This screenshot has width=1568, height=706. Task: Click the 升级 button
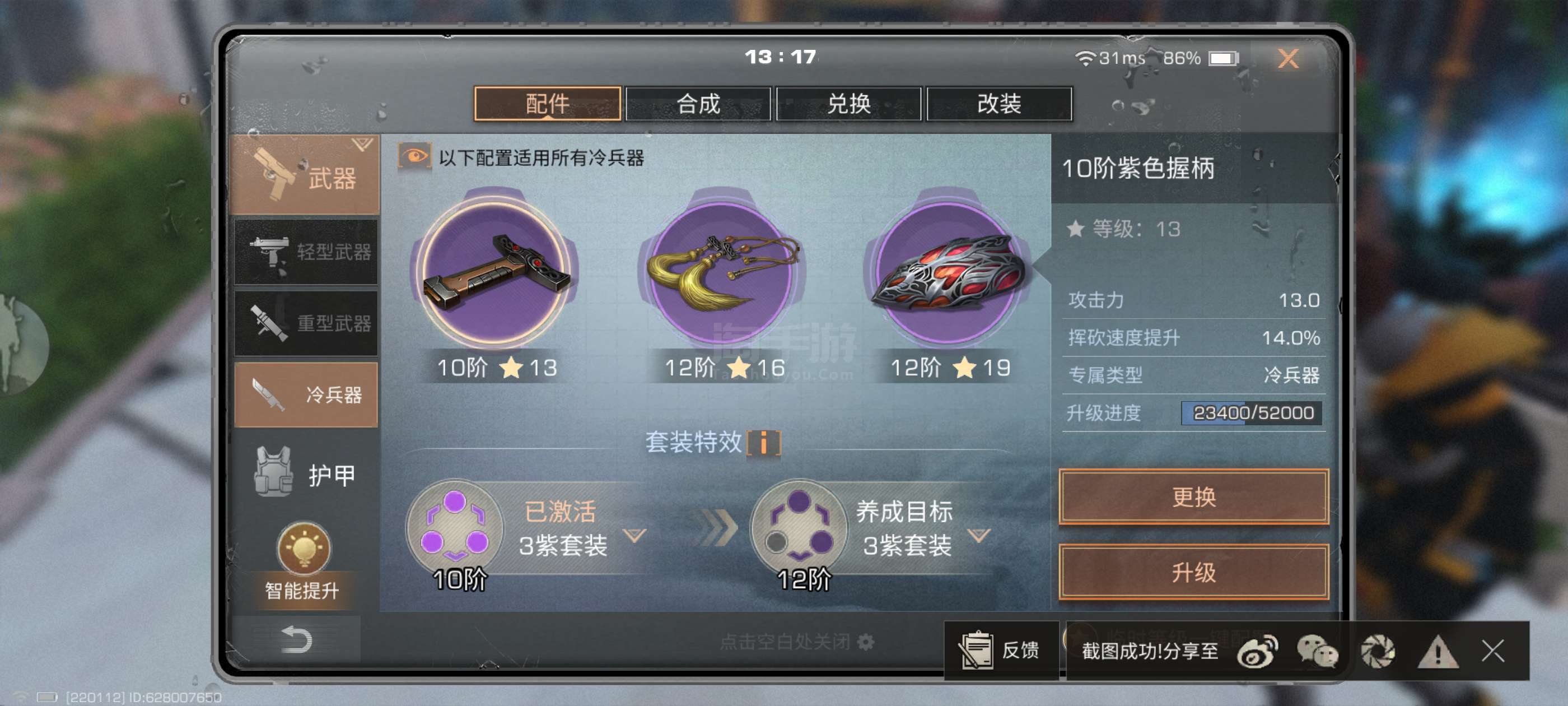pos(1194,573)
